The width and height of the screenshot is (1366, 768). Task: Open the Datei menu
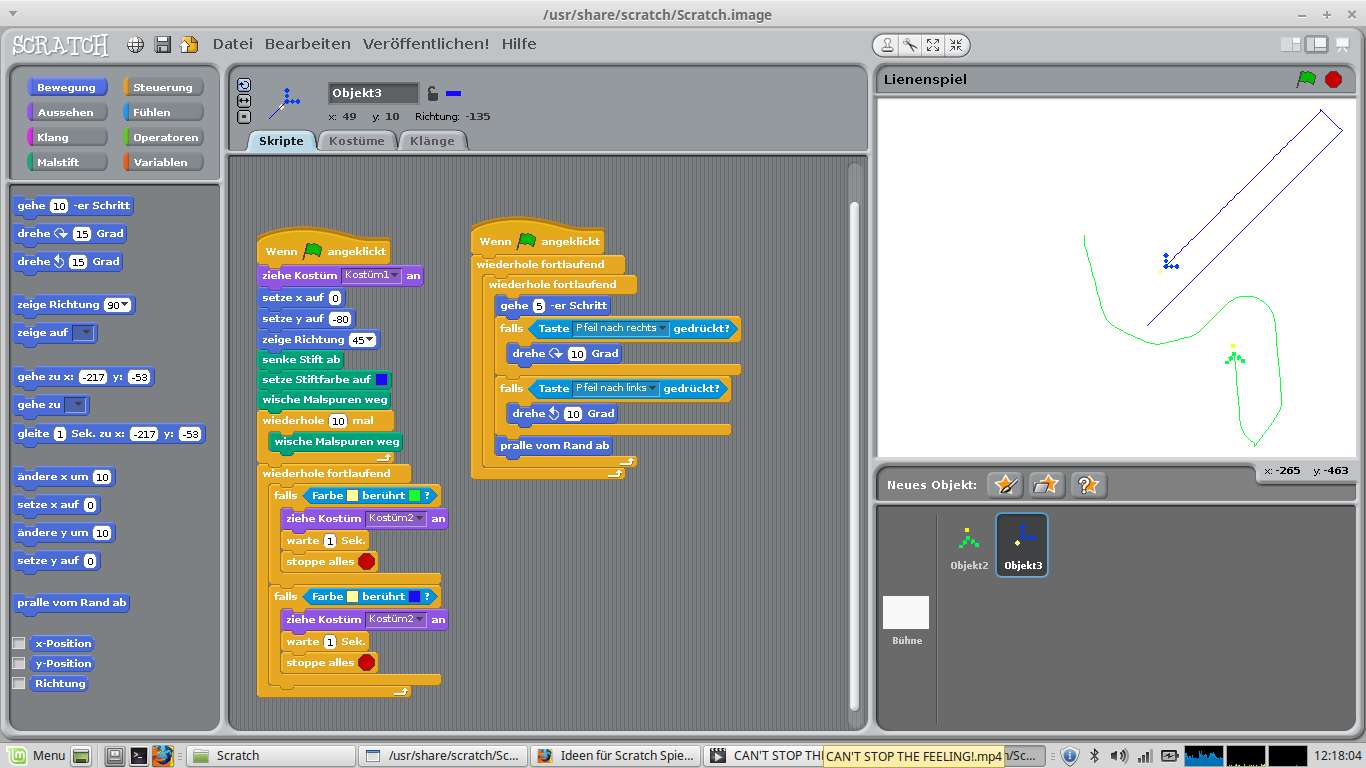tap(233, 44)
